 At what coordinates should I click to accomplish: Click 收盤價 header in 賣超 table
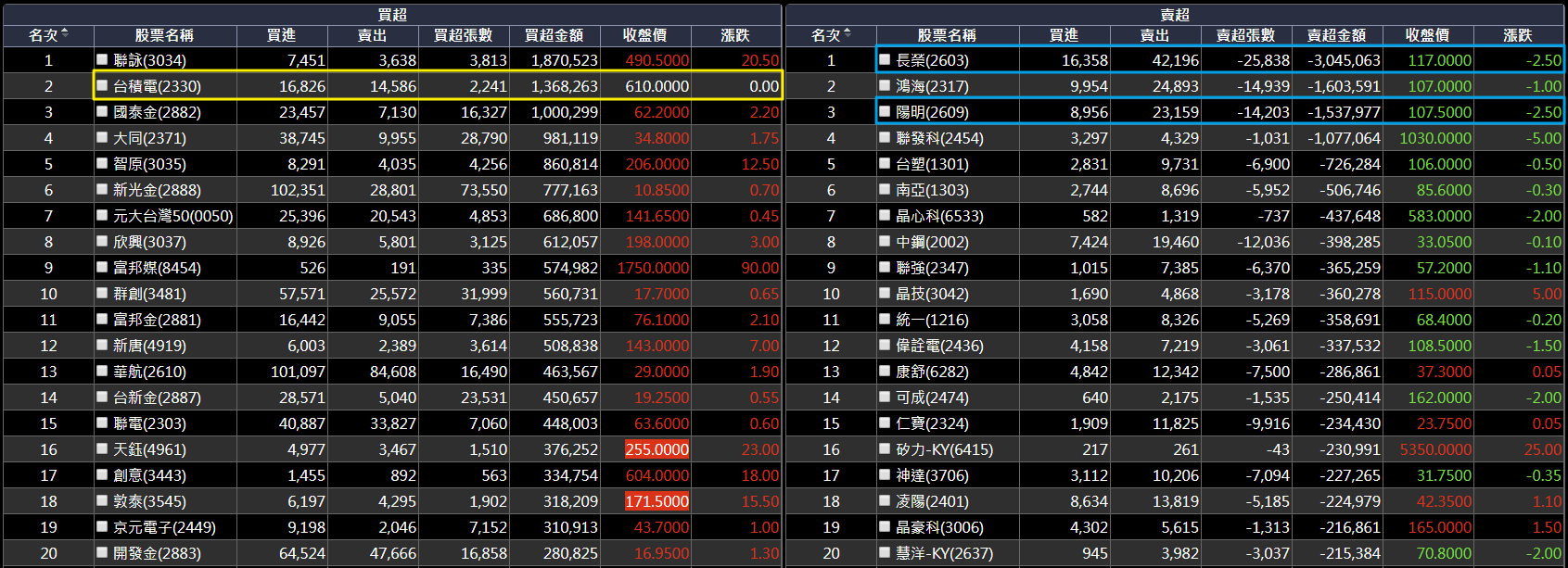1427,35
